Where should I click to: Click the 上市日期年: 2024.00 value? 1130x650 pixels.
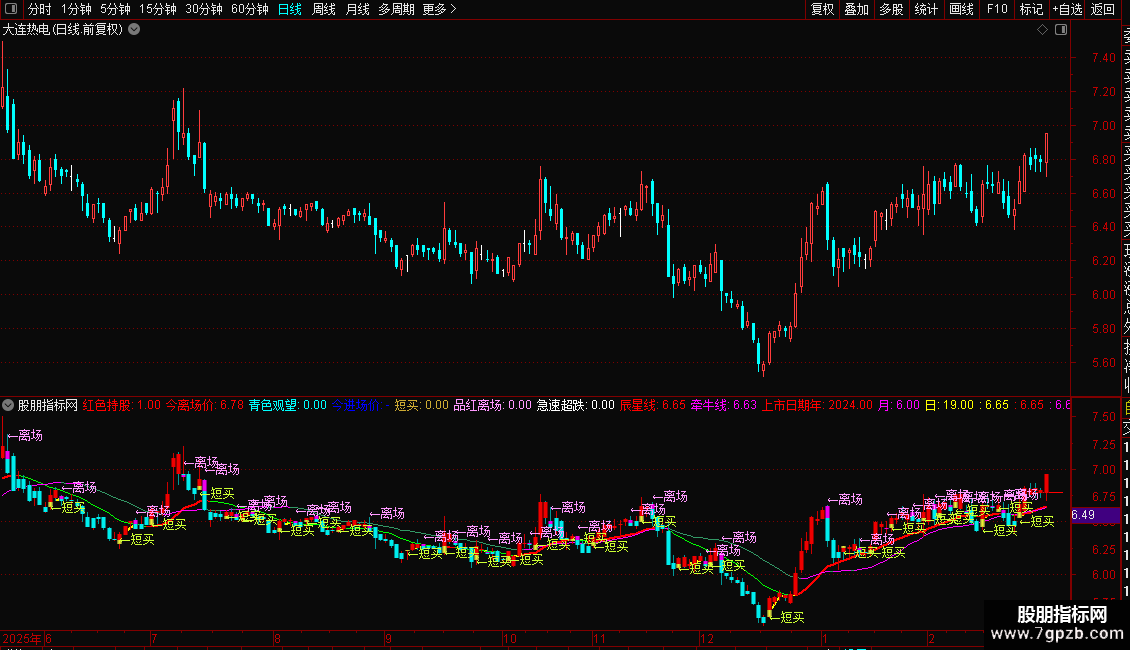click(x=817, y=405)
